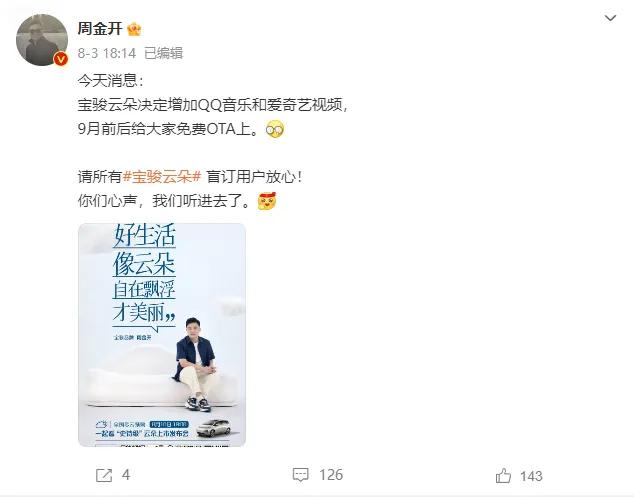The height and width of the screenshot is (497, 634).
Task: Click the smiling emoji after 听进去了
Action: pos(267,201)
